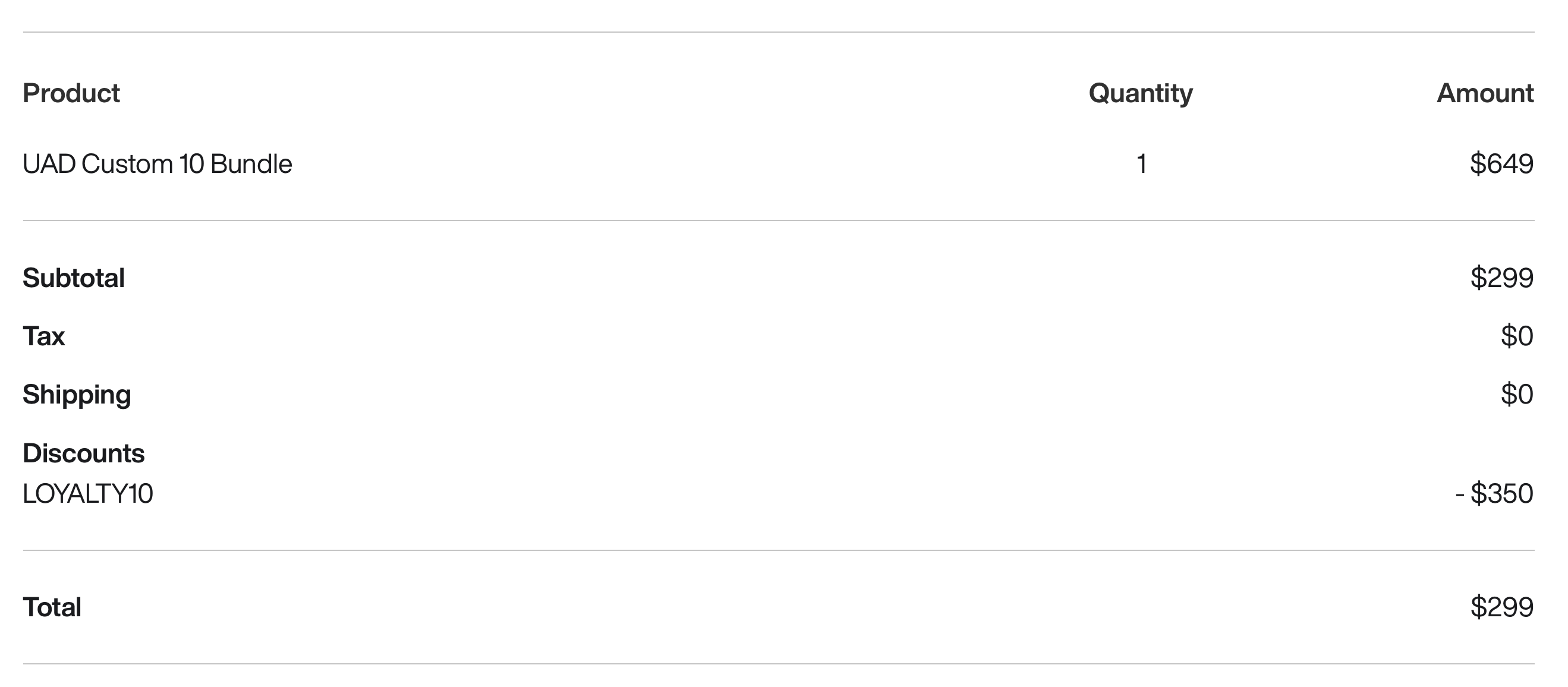Click the Discounts heading
The width and height of the screenshot is (1568, 687).
tap(83, 453)
